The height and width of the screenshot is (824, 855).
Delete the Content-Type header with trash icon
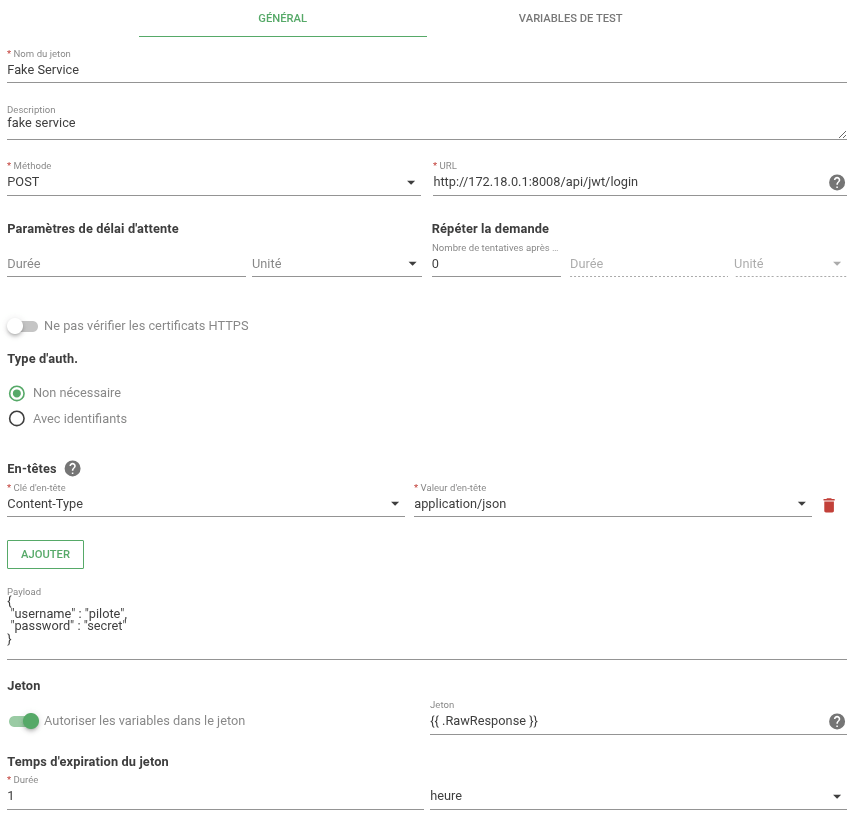point(828,505)
